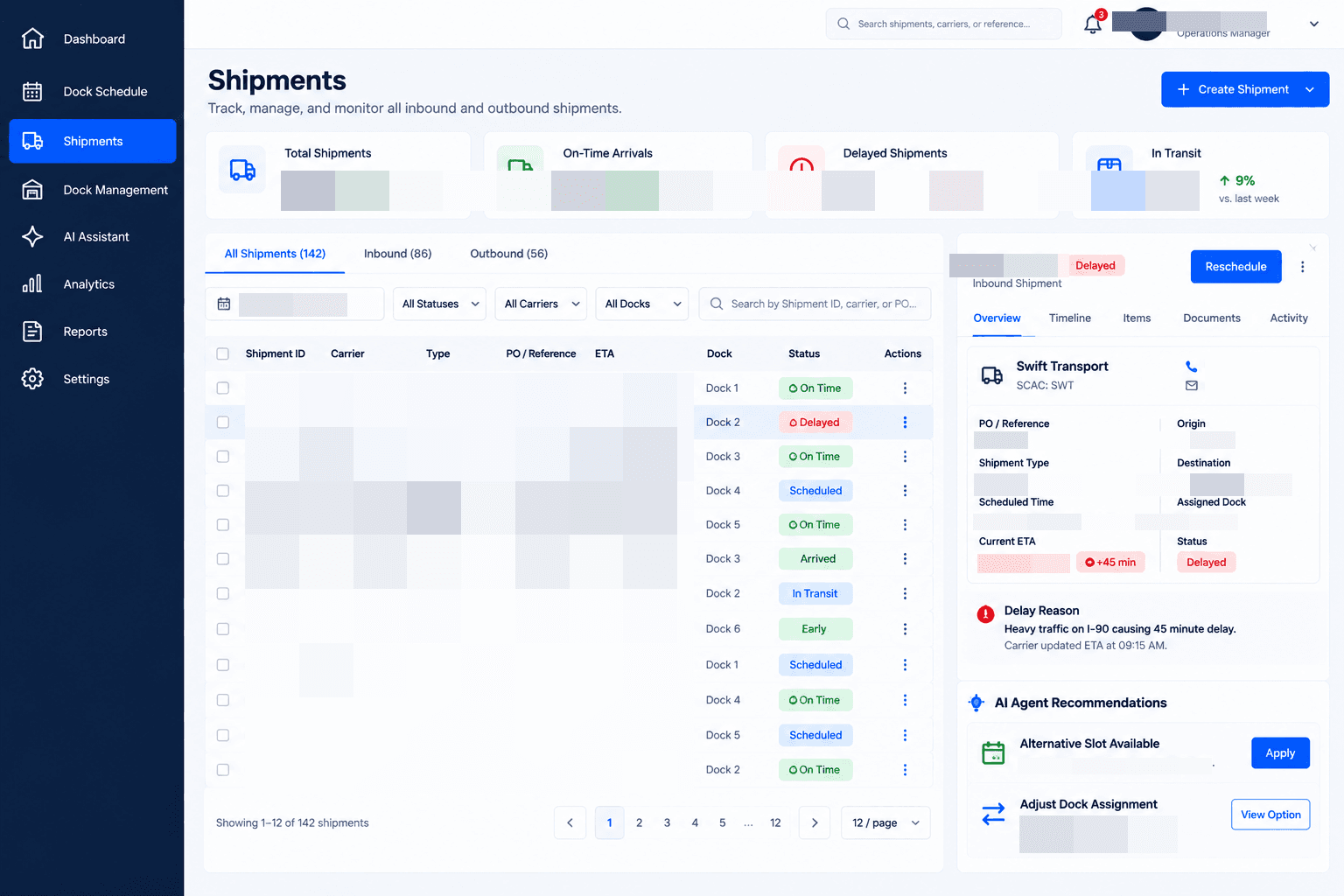Open the Settings gear icon
1344x896 pixels.
(32, 379)
